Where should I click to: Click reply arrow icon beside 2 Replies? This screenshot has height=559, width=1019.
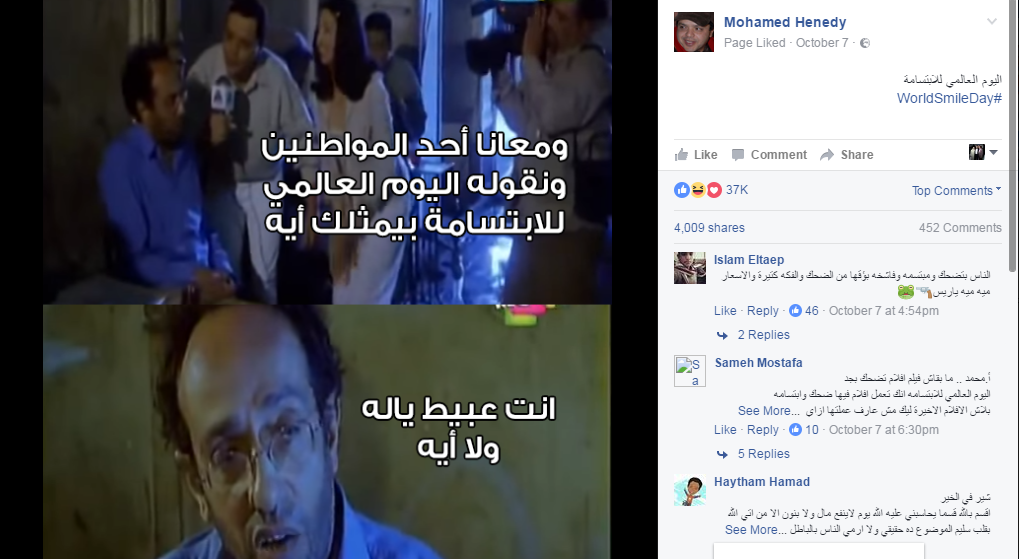[x=722, y=335]
